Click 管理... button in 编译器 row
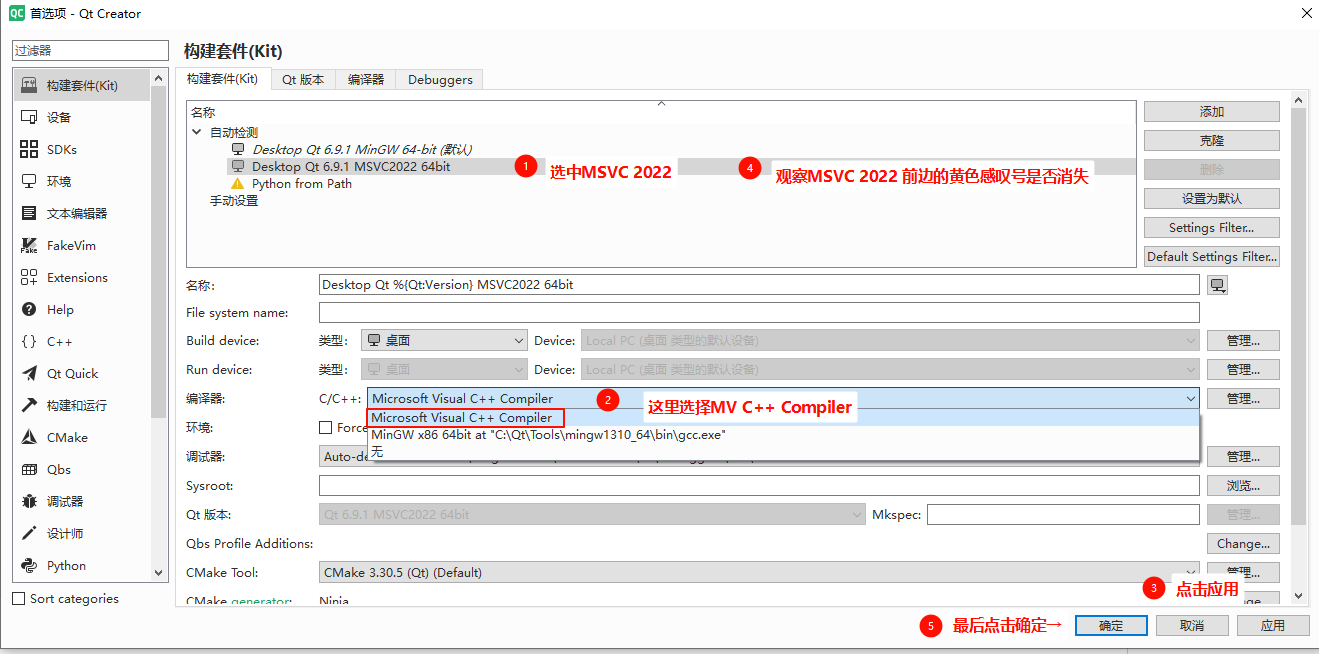 [1243, 398]
